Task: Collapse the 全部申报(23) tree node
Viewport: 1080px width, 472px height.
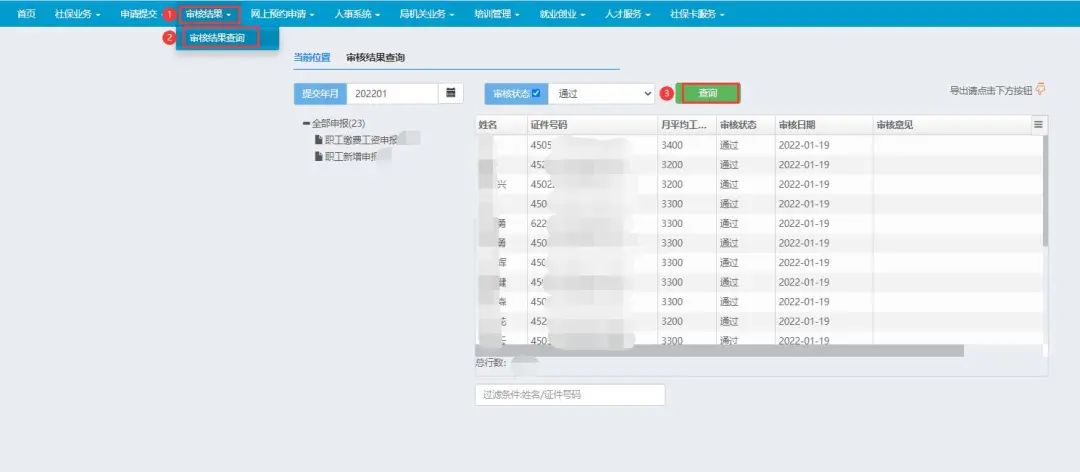Action: point(306,124)
